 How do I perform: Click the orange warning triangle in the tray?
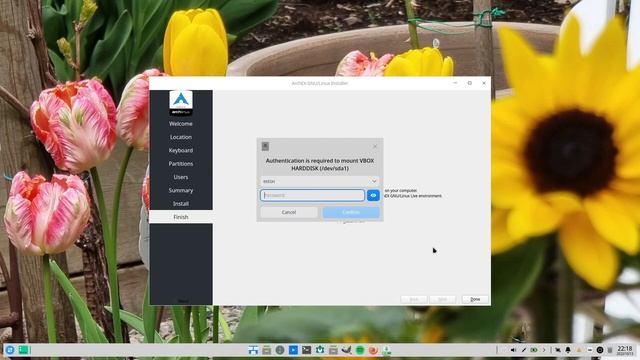[x=578, y=350]
